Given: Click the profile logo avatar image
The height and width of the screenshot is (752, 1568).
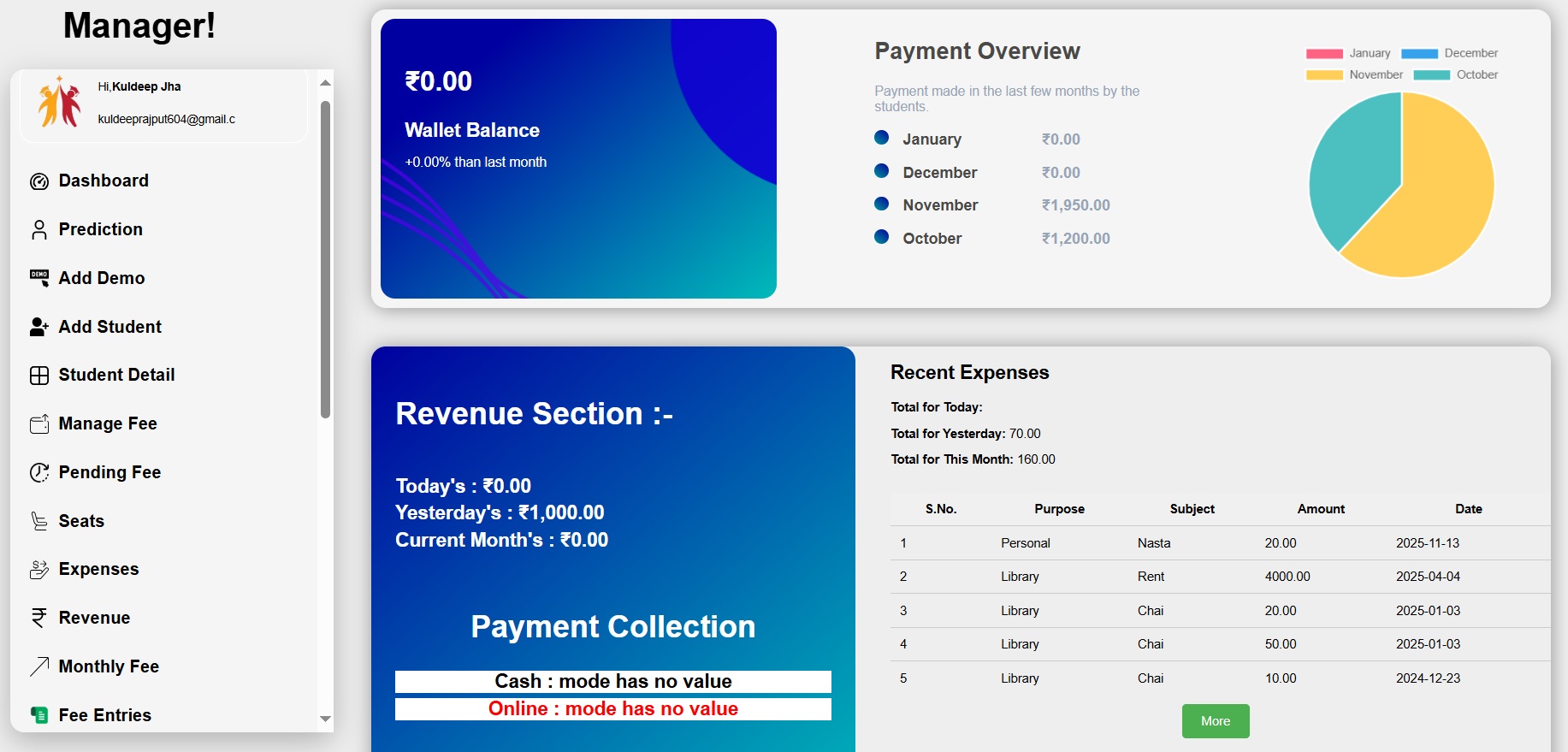Looking at the screenshot, I should point(59,102).
